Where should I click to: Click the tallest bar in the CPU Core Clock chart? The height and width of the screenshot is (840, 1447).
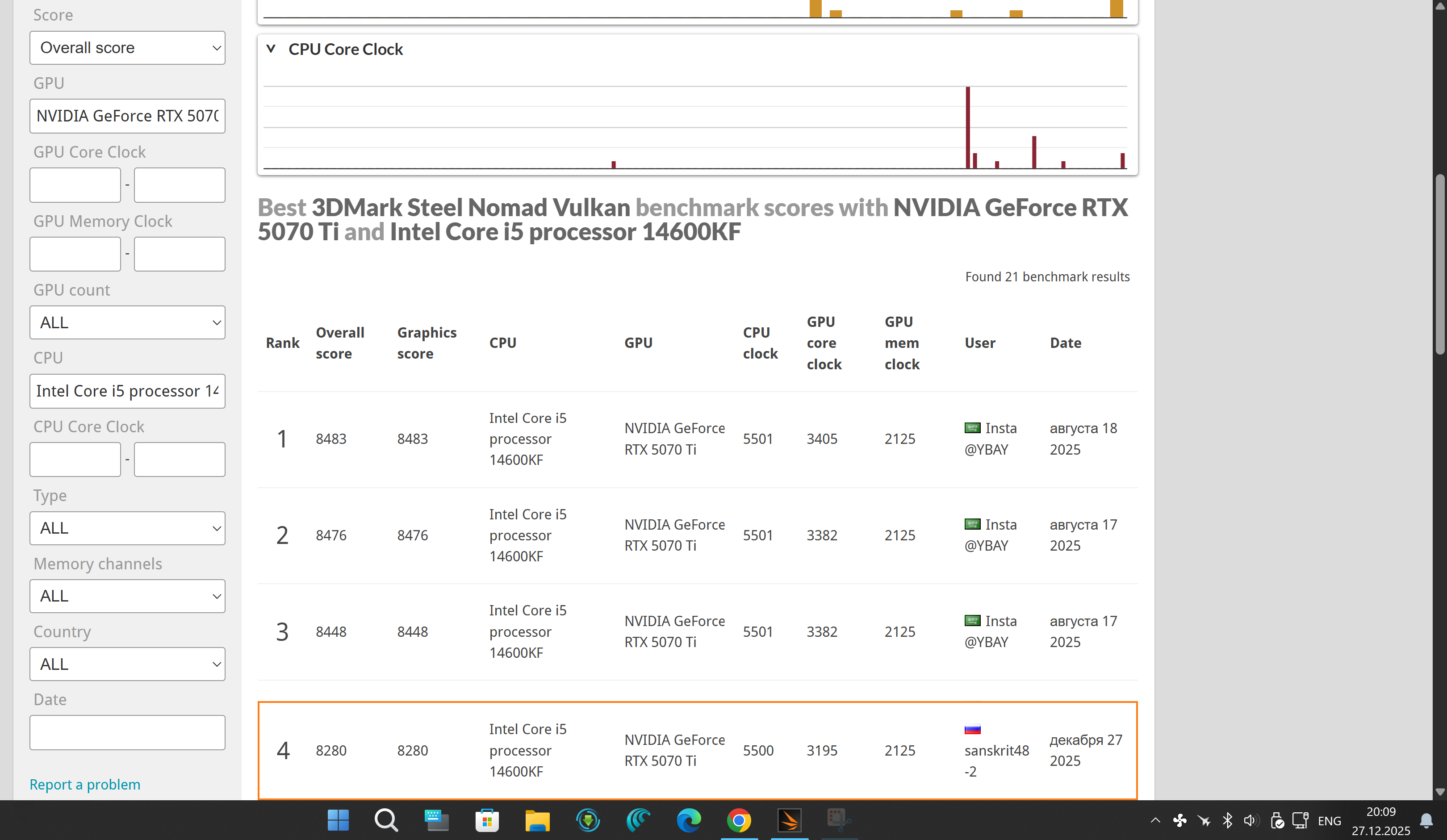click(x=967, y=127)
